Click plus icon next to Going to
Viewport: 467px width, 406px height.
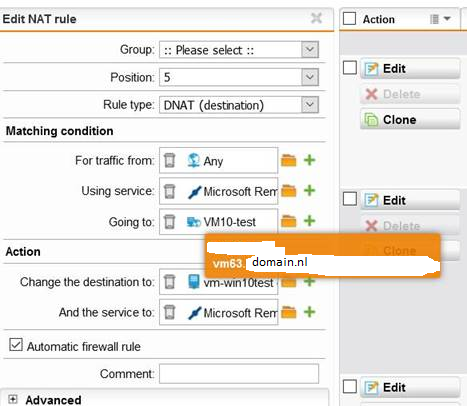pos(310,221)
